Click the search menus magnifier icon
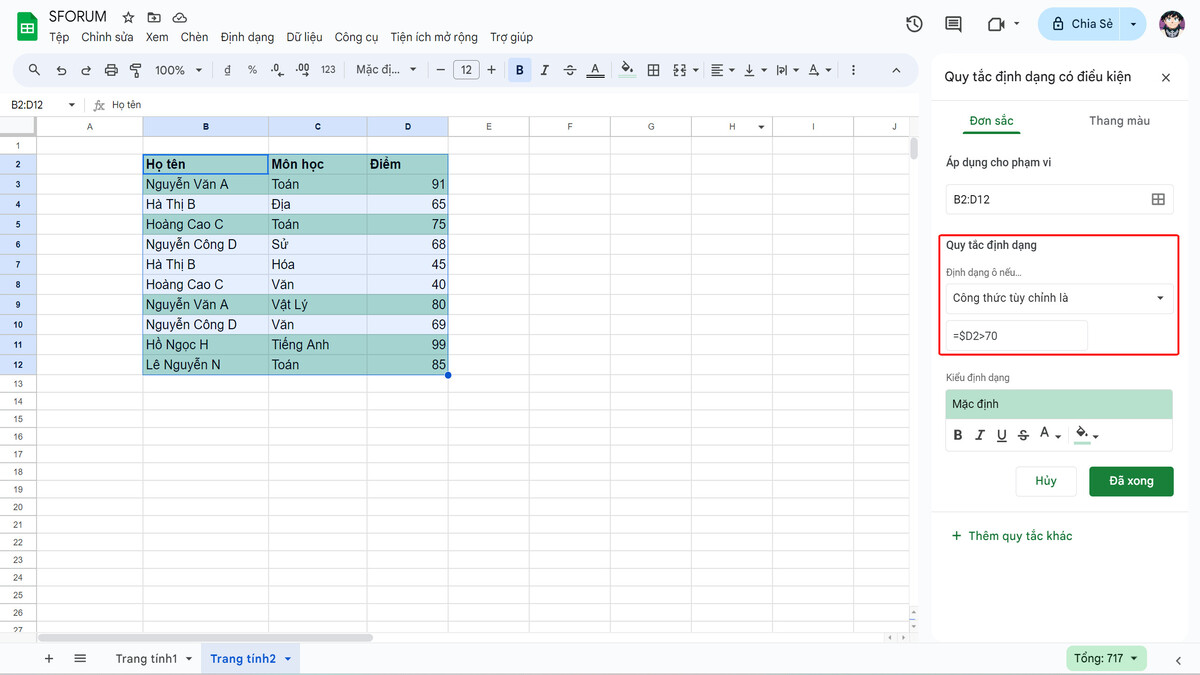Screen dimensions: 1200x675 (x=34, y=70)
